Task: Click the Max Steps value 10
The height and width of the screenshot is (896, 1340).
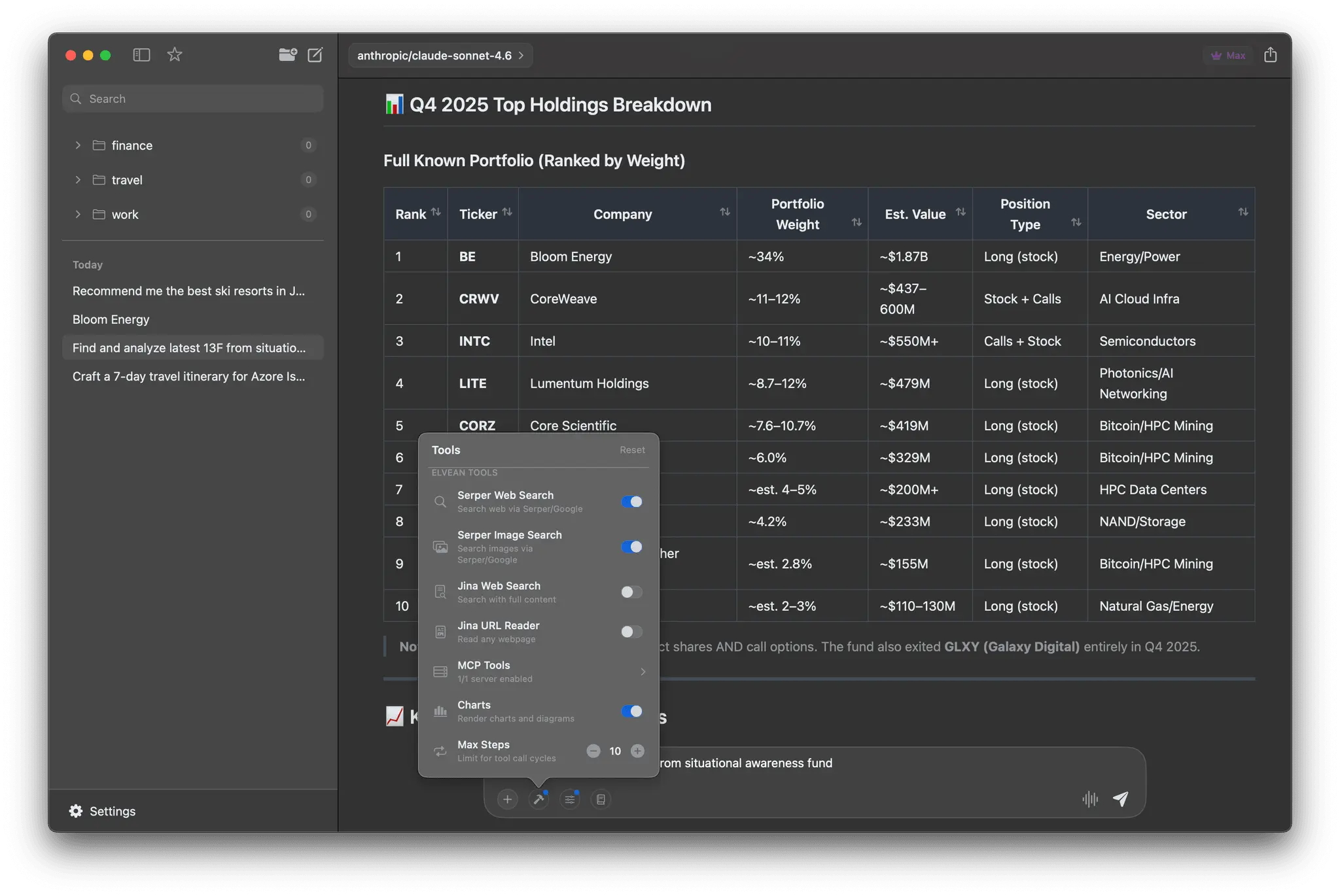Action: [615, 751]
